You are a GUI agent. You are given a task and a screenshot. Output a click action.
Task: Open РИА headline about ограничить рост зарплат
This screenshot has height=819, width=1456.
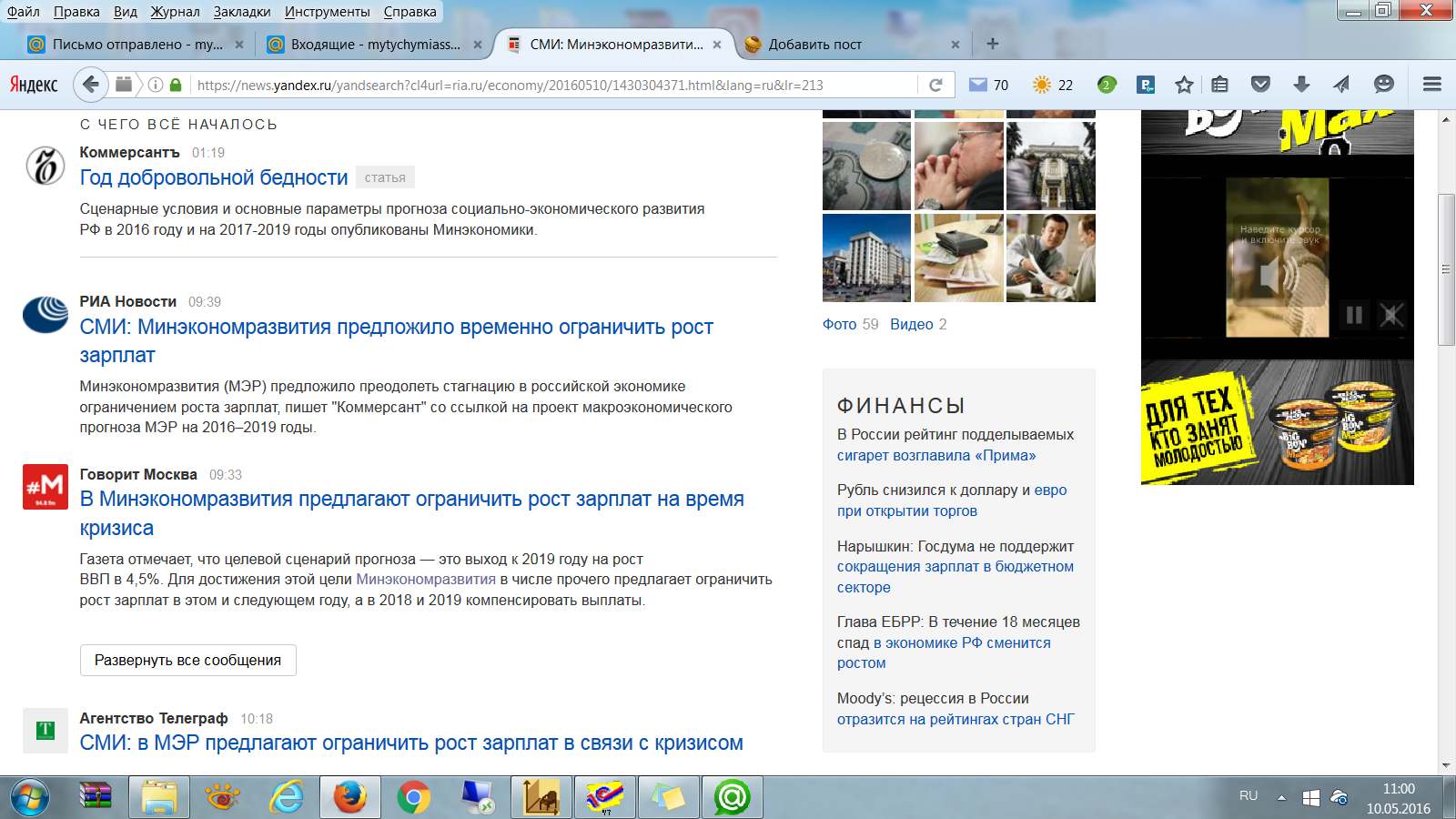point(397,340)
